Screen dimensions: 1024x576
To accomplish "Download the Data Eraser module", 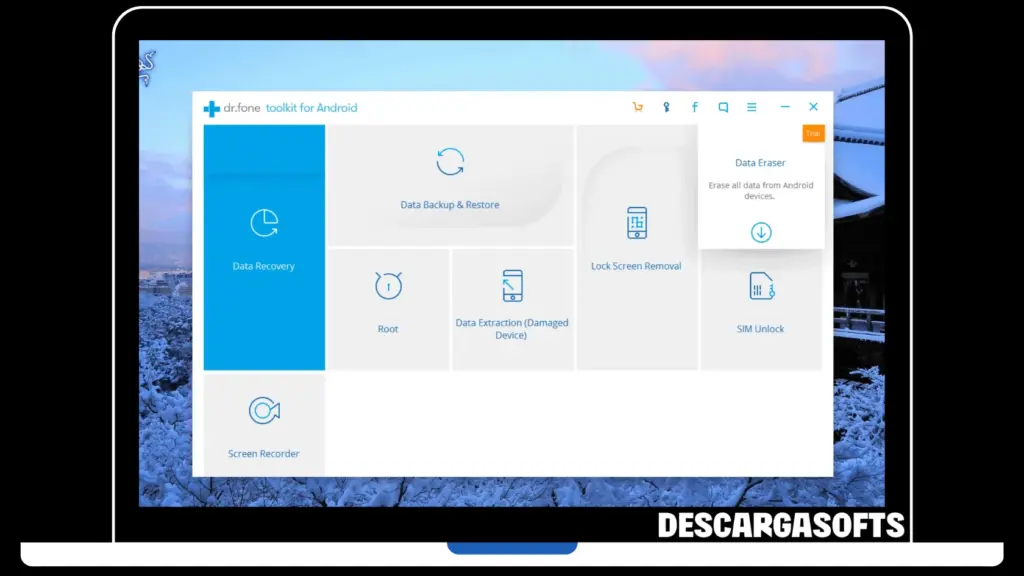I will pos(761,231).
